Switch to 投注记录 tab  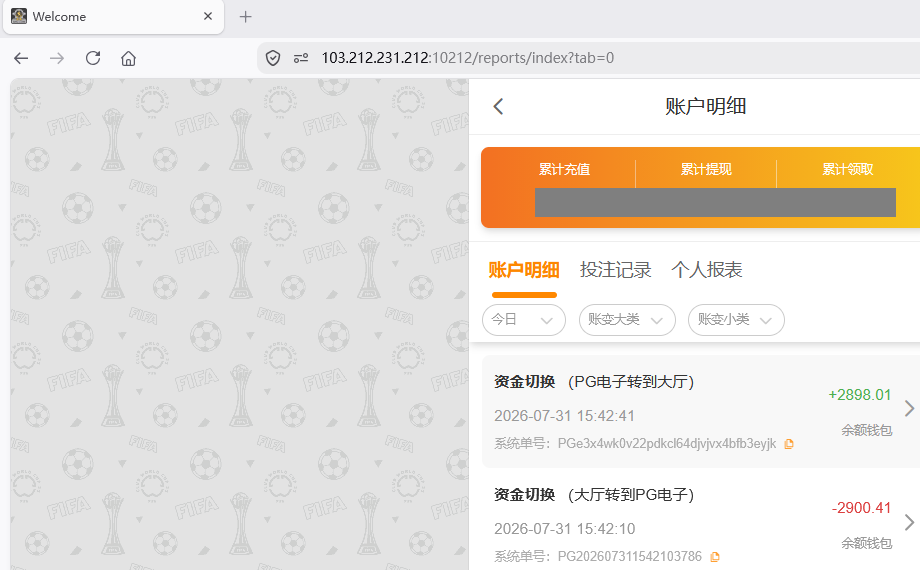pyautogui.click(x=615, y=270)
